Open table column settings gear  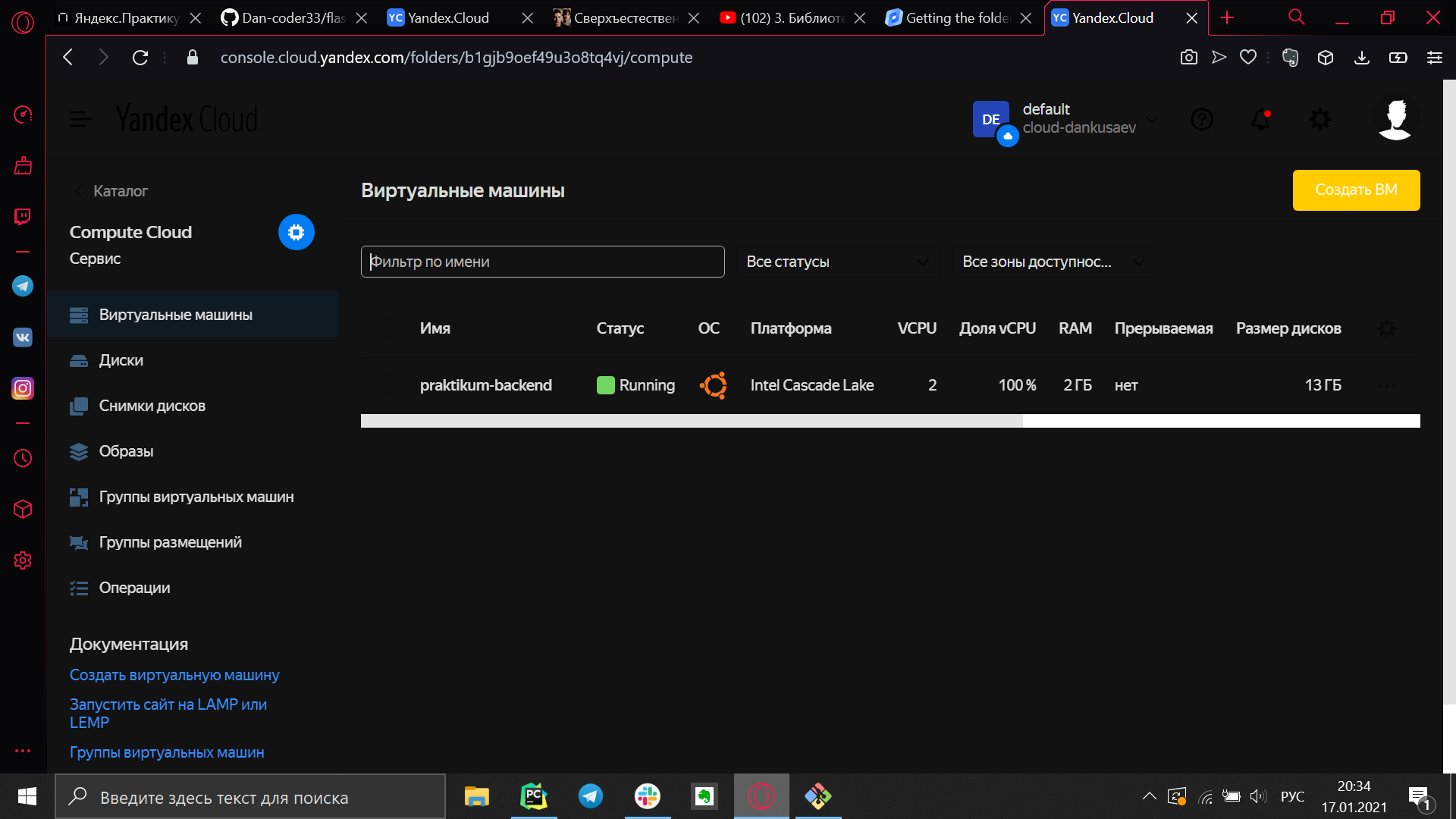tap(1386, 328)
